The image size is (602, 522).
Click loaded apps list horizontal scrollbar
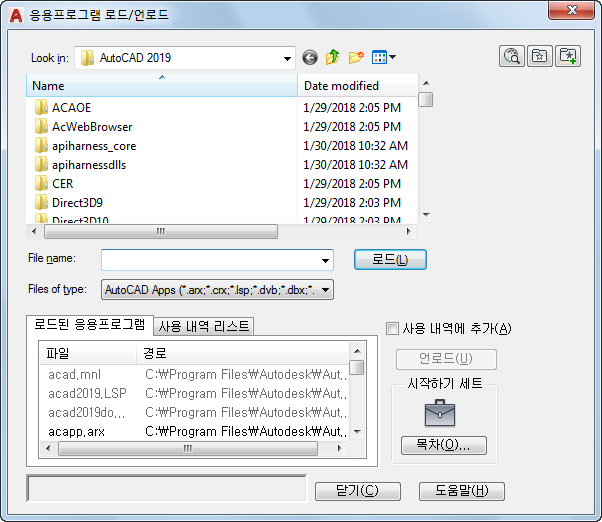point(187,448)
